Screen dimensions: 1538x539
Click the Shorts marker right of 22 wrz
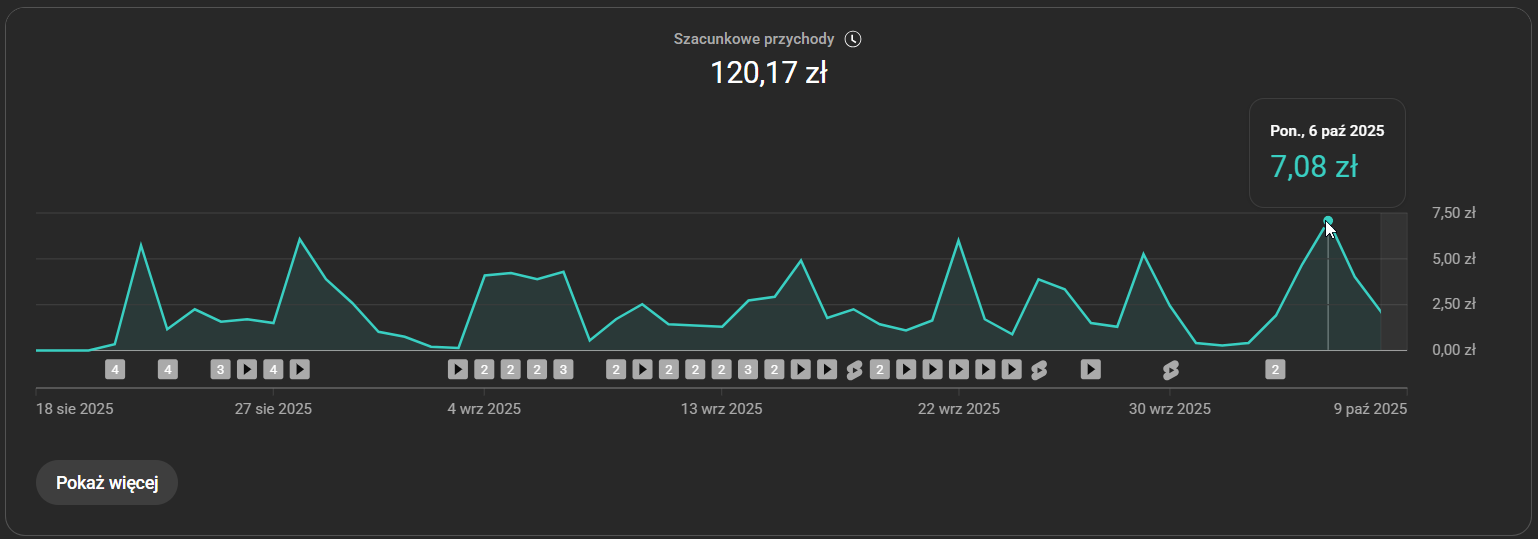tap(1038, 370)
